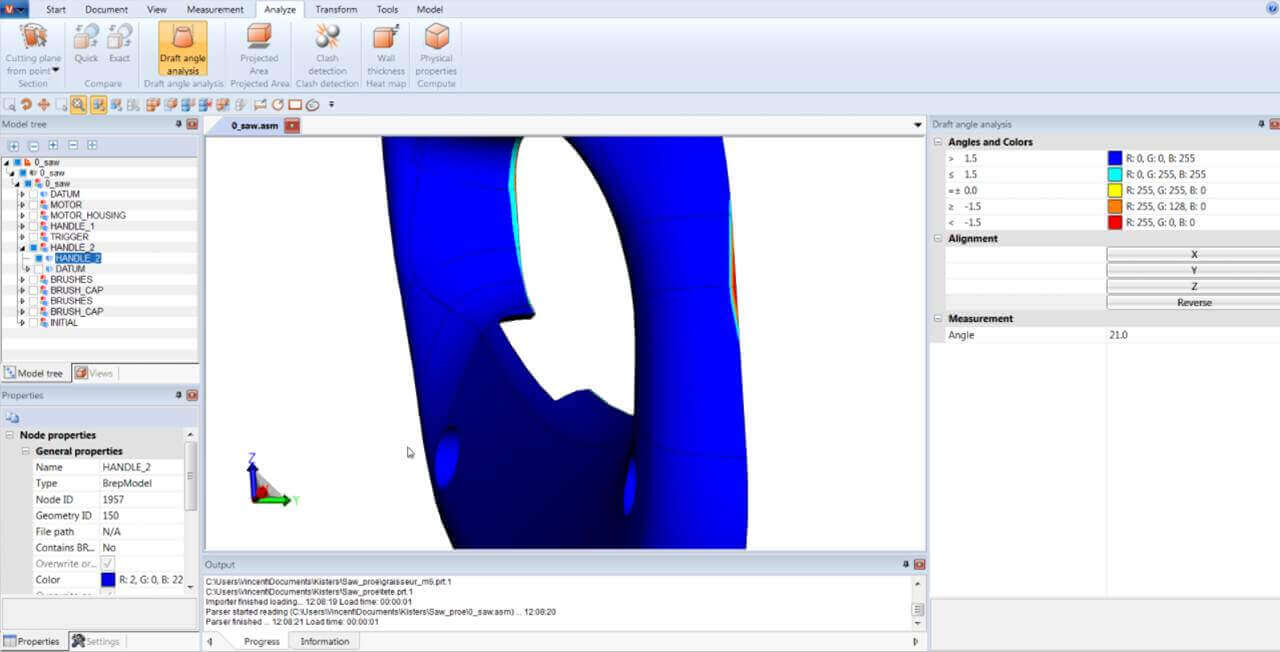Open the Settings tab beside Properties
Screen dimensions: 1280x652
point(95,641)
